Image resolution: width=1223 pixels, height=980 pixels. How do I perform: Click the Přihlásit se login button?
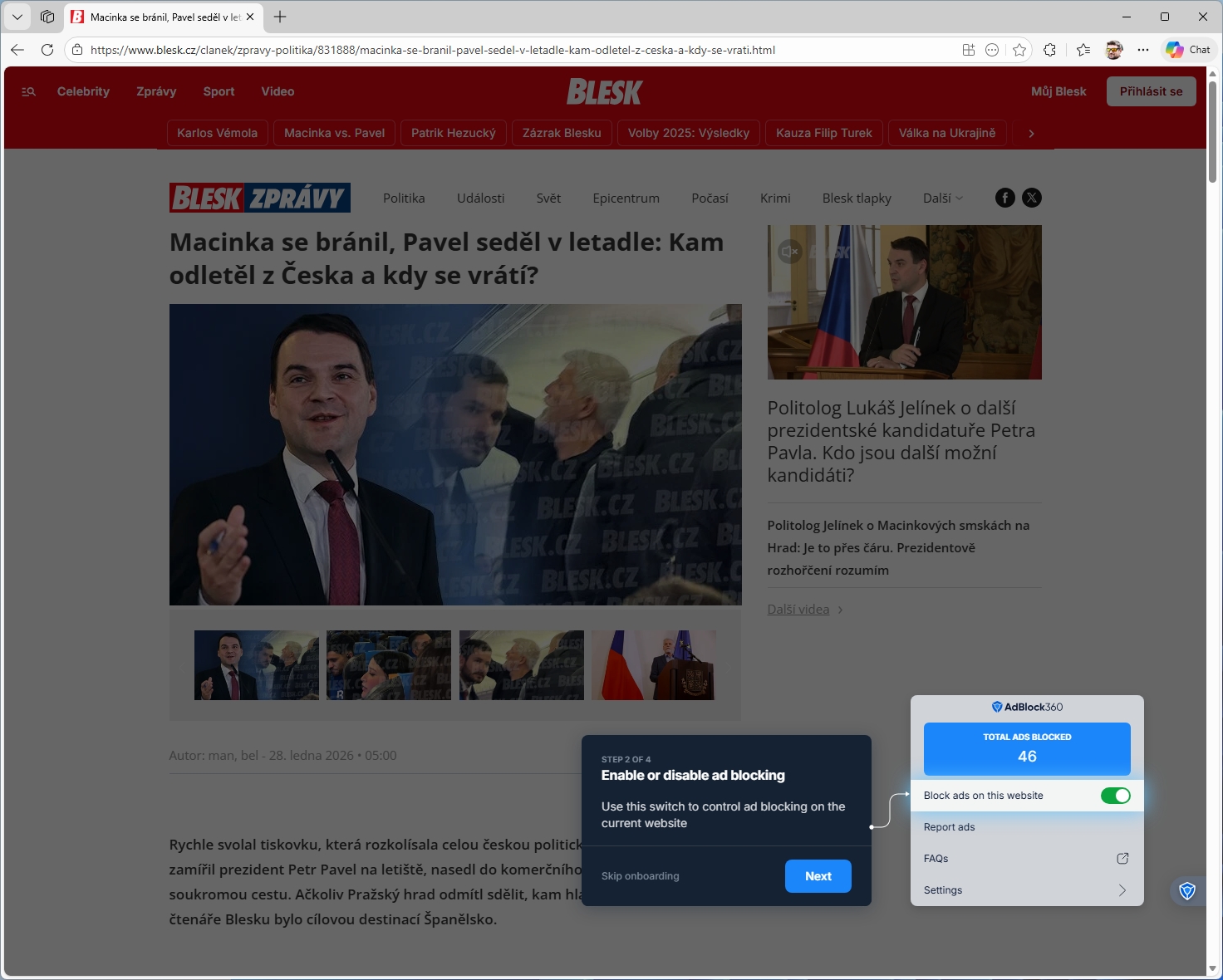click(1151, 91)
